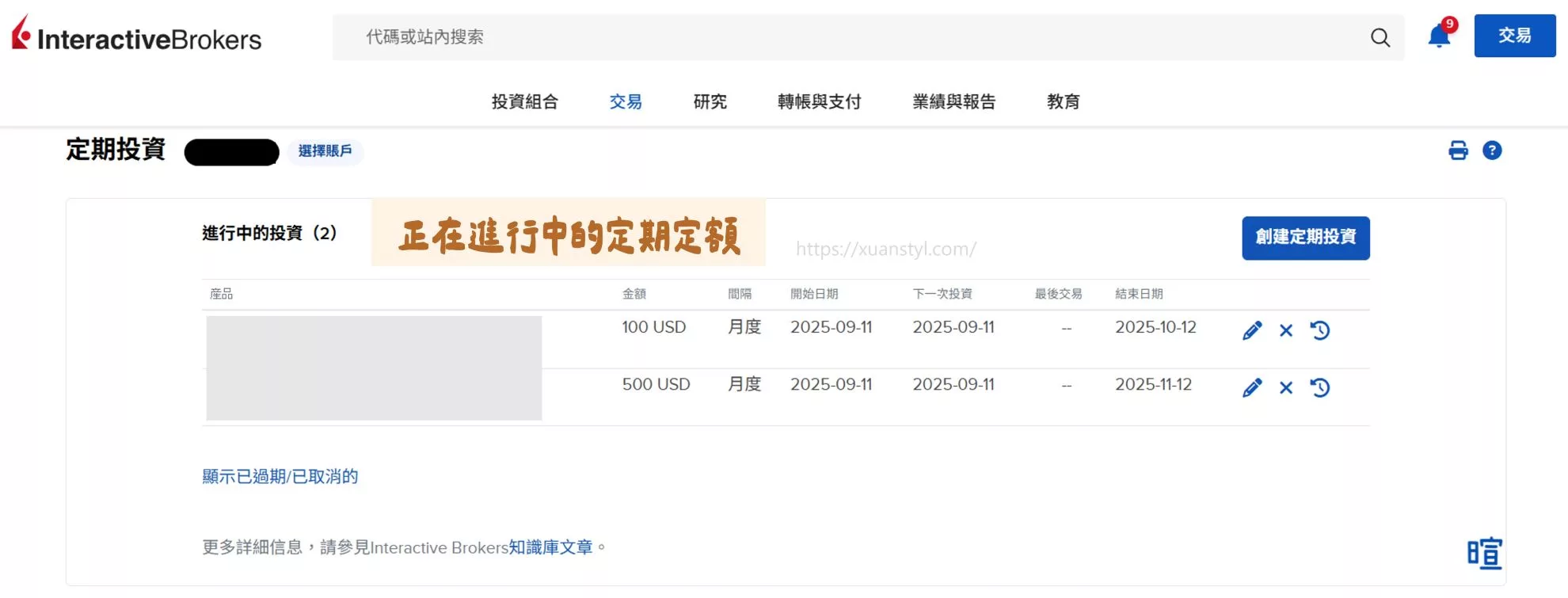This screenshot has height=598, width=1568.
Task: Edit the 100 USD investment with pencil icon
Action: (1252, 330)
